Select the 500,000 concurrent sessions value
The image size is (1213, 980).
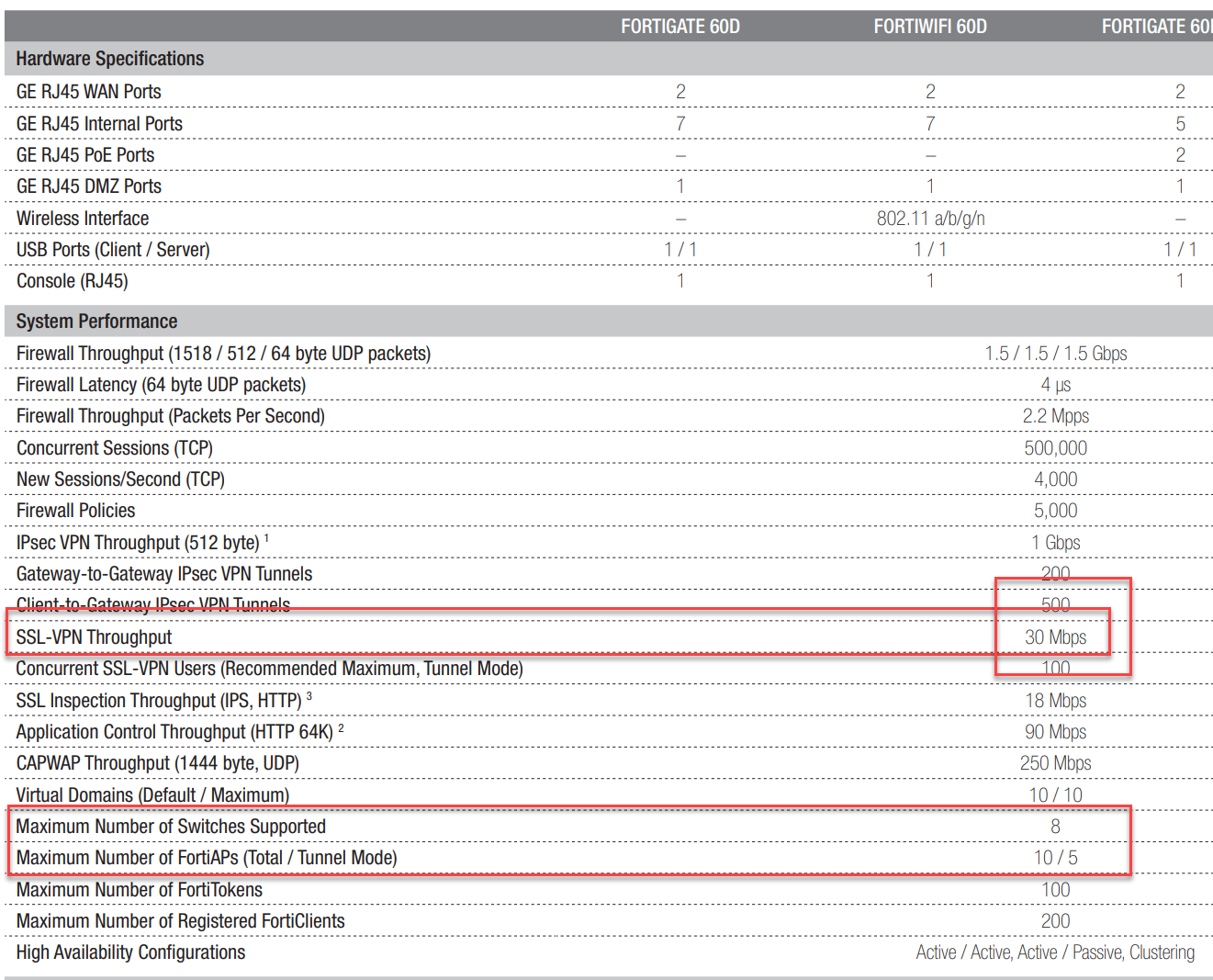[1056, 448]
